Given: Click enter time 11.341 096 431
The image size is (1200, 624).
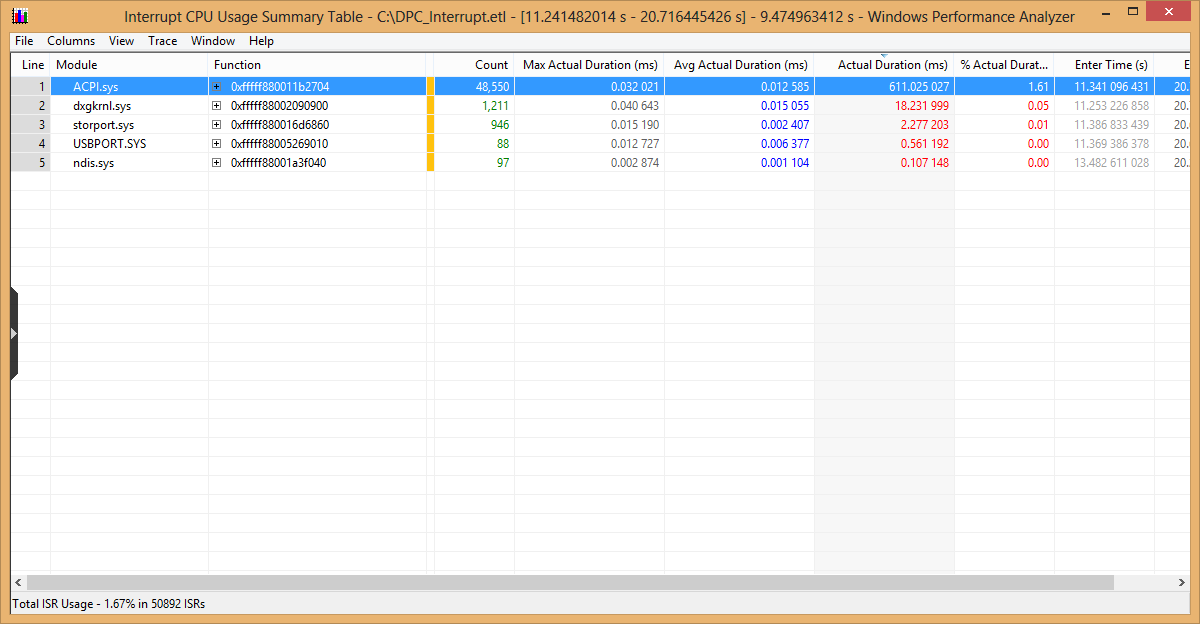Looking at the screenshot, I should [1111, 87].
